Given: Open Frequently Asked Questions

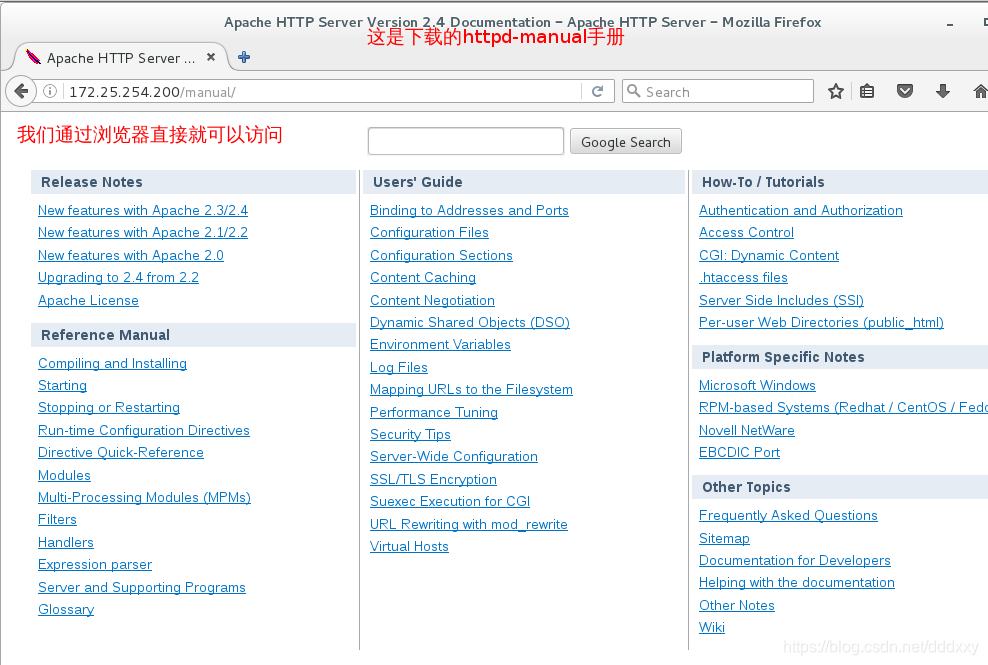Looking at the screenshot, I should [788, 516].
